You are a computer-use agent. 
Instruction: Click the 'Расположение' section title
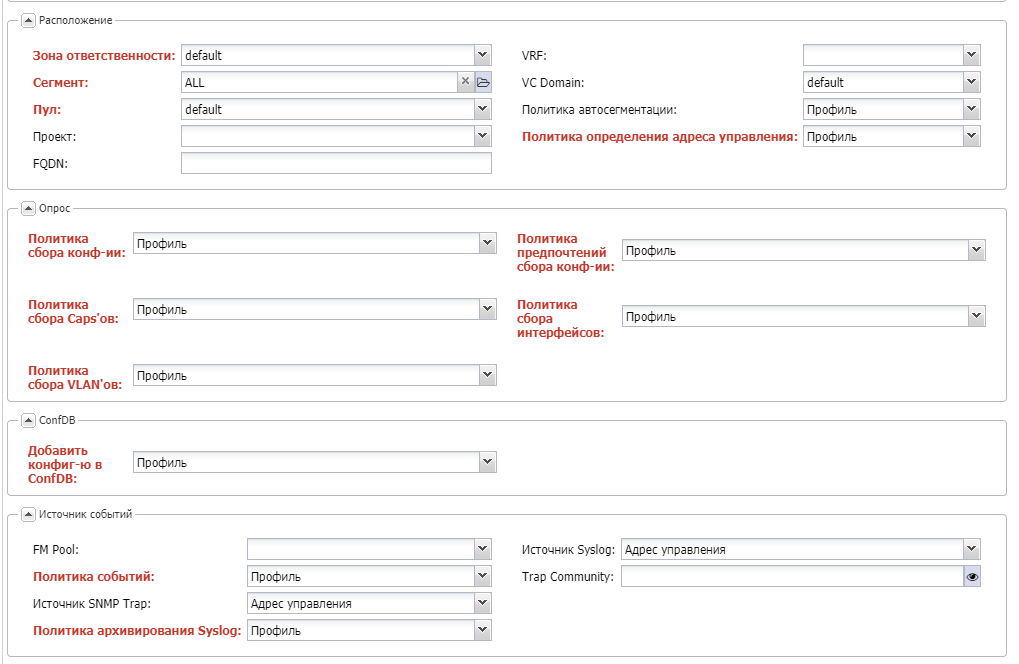pos(75,20)
